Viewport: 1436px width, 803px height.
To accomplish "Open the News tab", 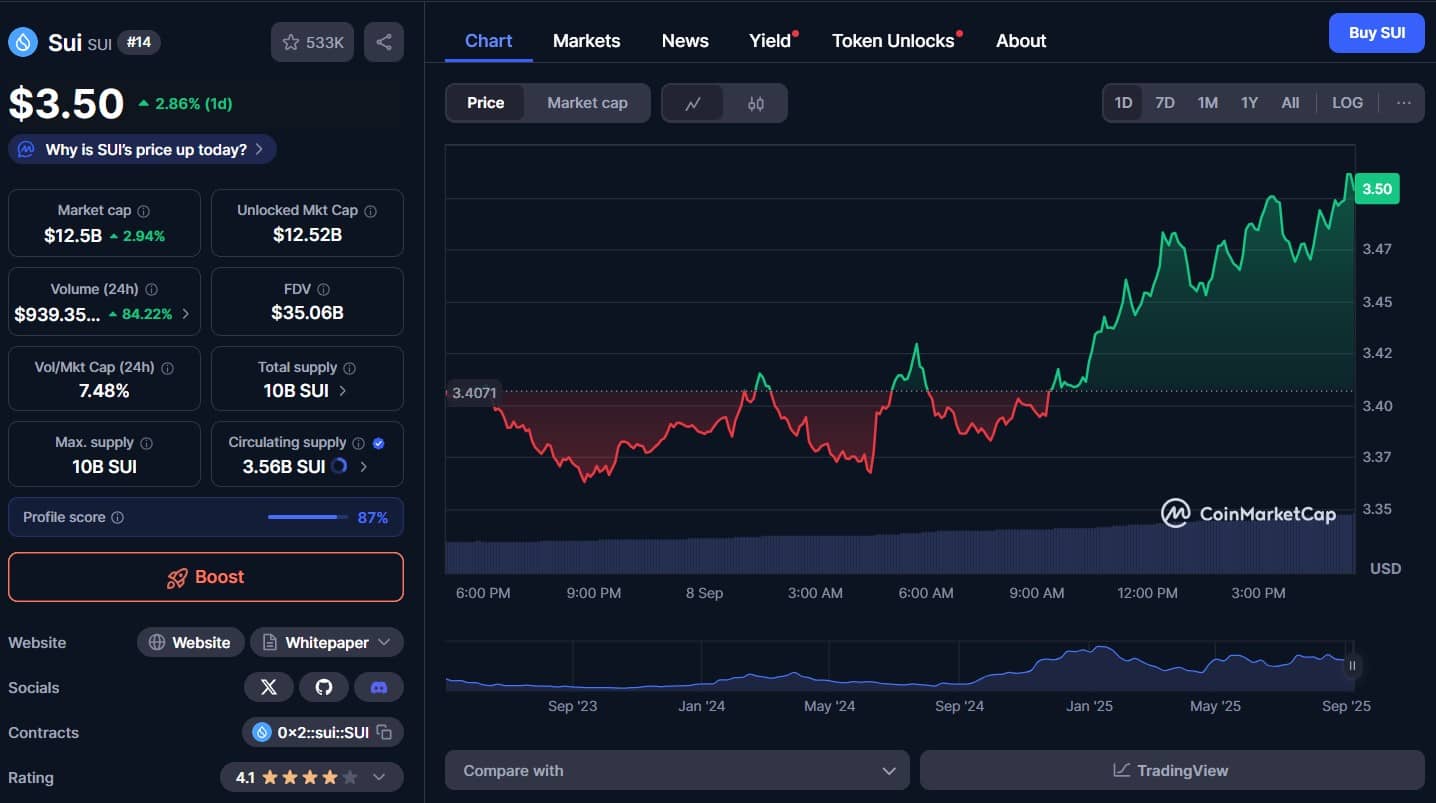I will (x=685, y=41).
